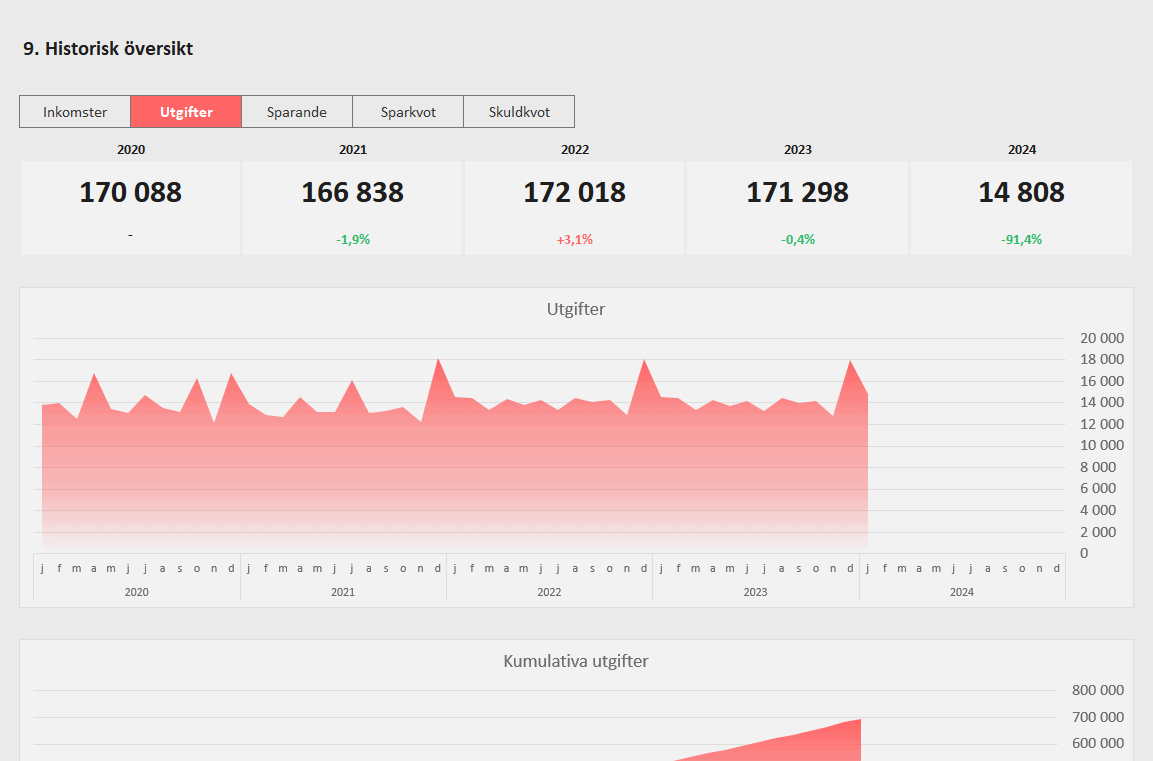Click the 700 000 axis label in cumulative chart
The height and width of the screenshot is (761, 1153).
point(1098,718)
